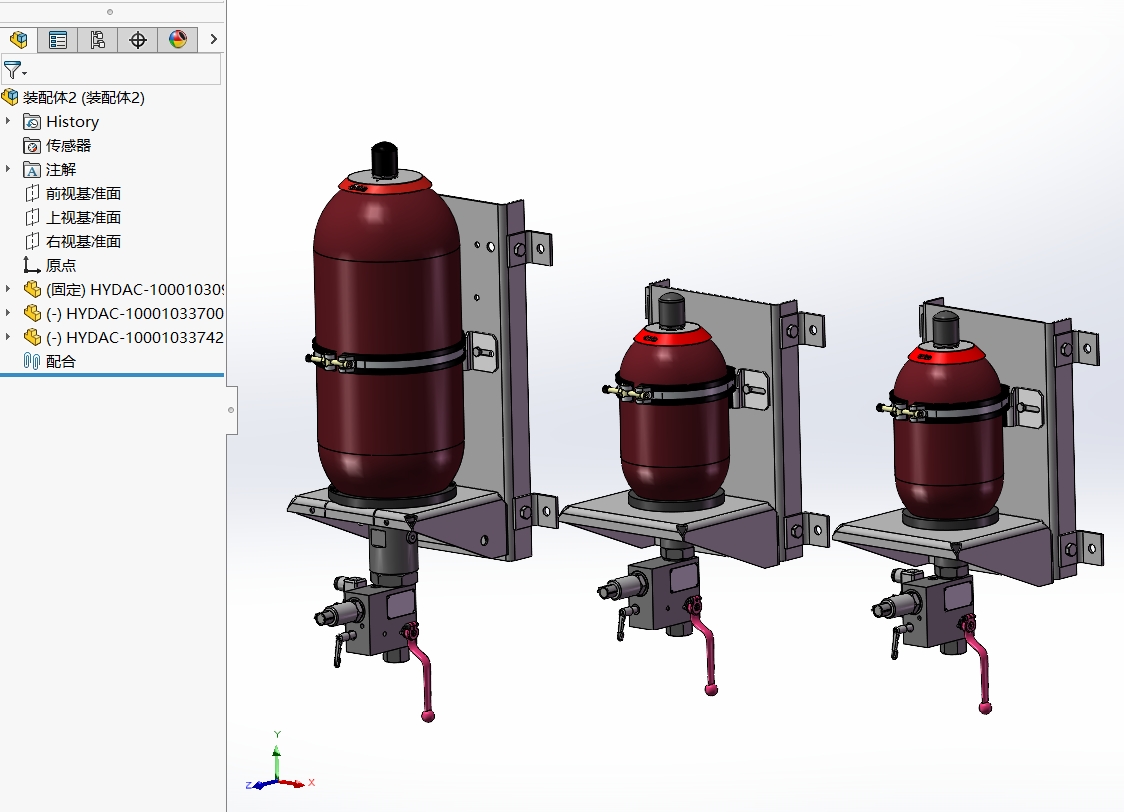The image size is (1124, 812).
Task: Select the 原点 origin label
Action: (x=61, y=265)
